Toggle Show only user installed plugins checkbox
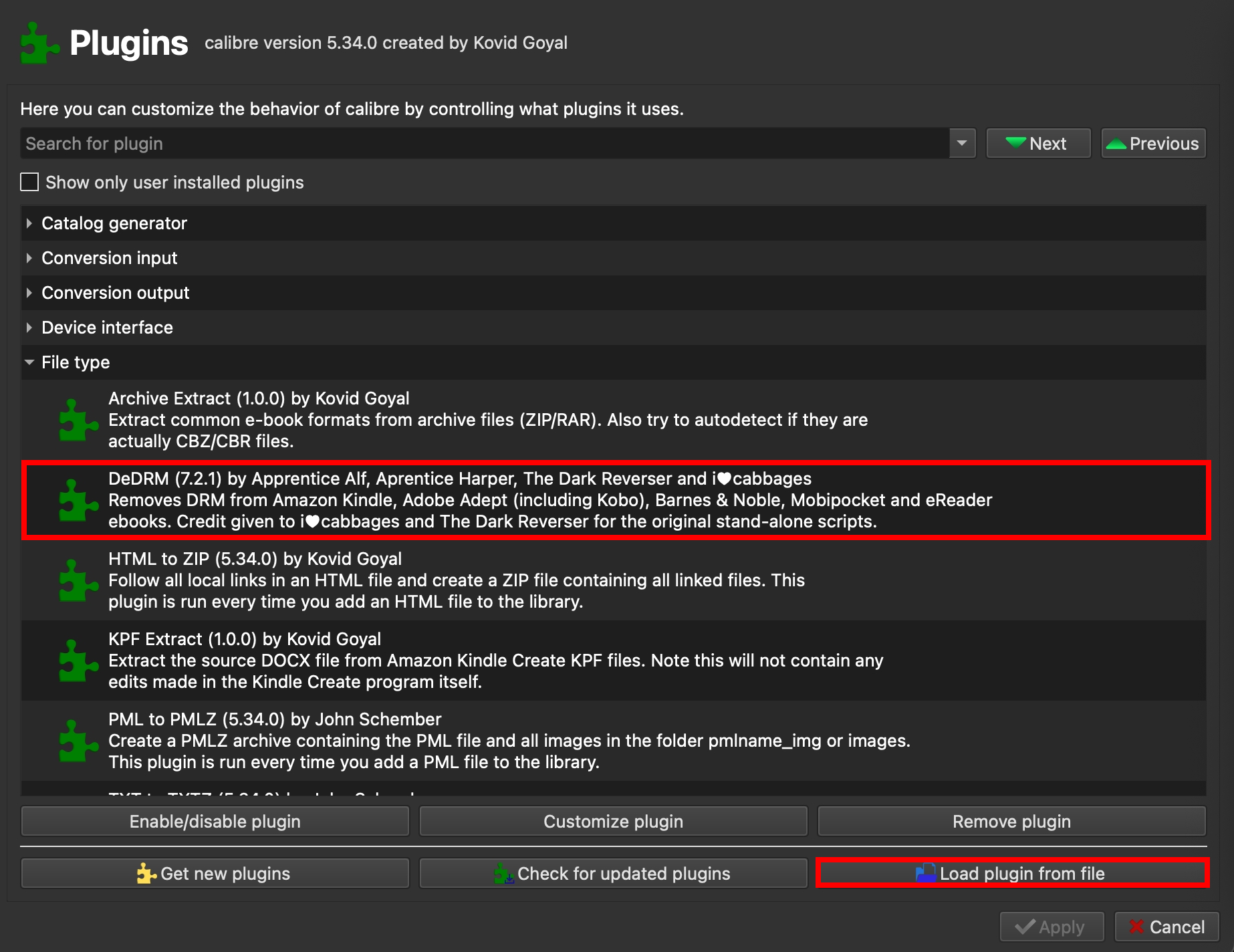 point(29,182)
